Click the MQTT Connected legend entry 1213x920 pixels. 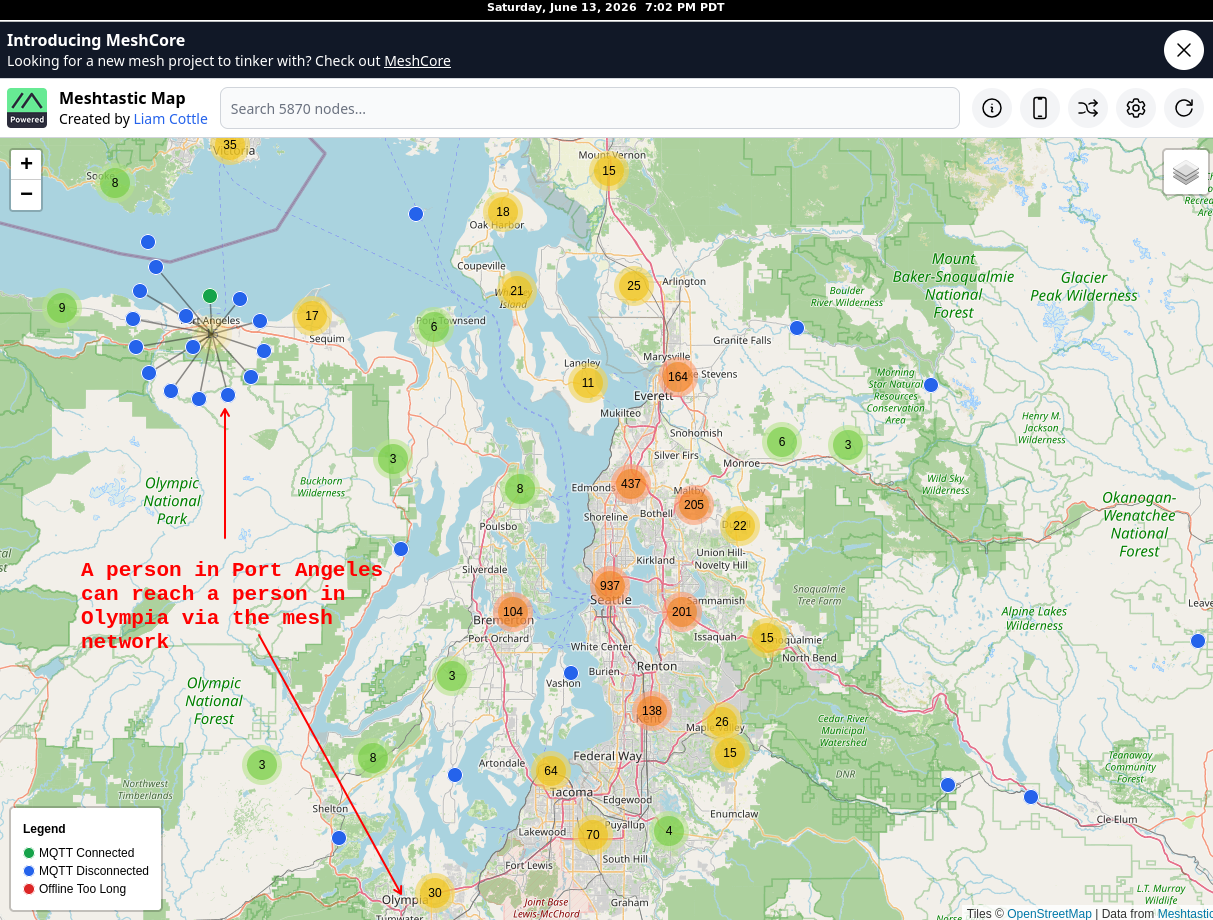point(79,853)
